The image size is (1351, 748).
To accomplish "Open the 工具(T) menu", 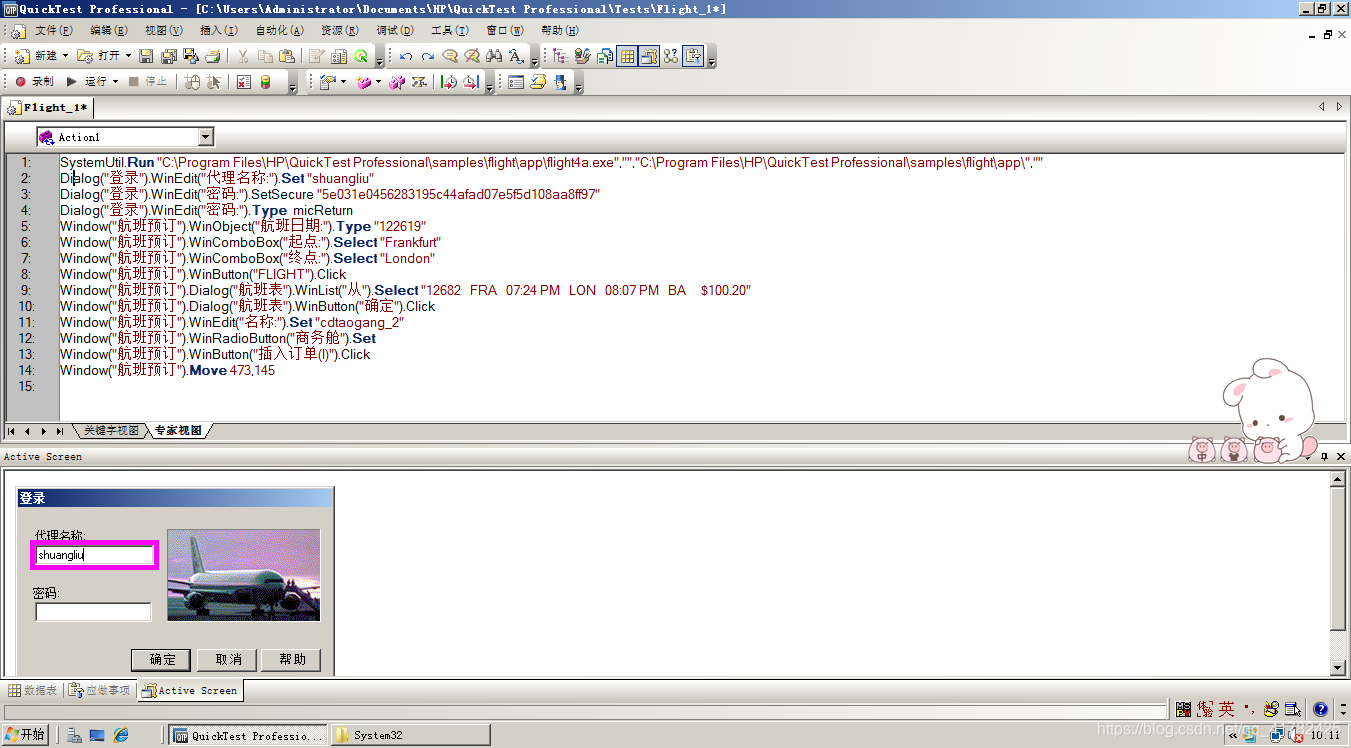I will tap(450, 31).
